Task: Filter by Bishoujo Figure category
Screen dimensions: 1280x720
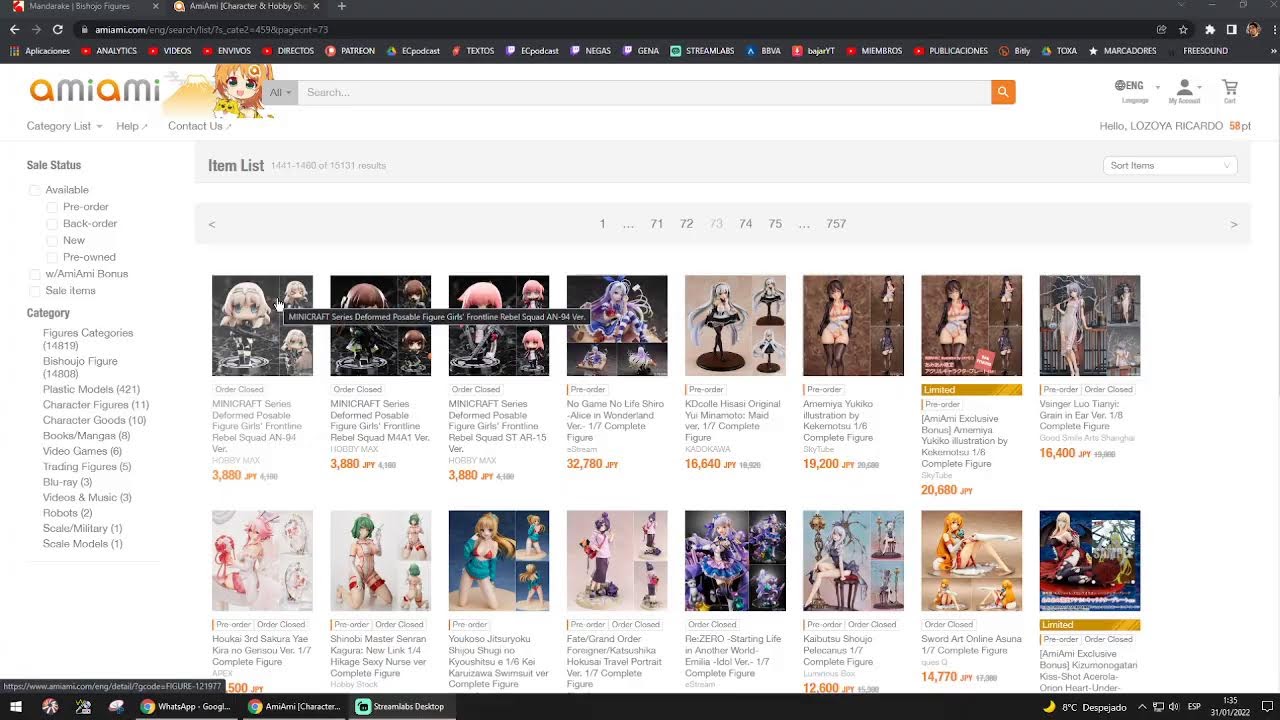Action: click(80, 367)
